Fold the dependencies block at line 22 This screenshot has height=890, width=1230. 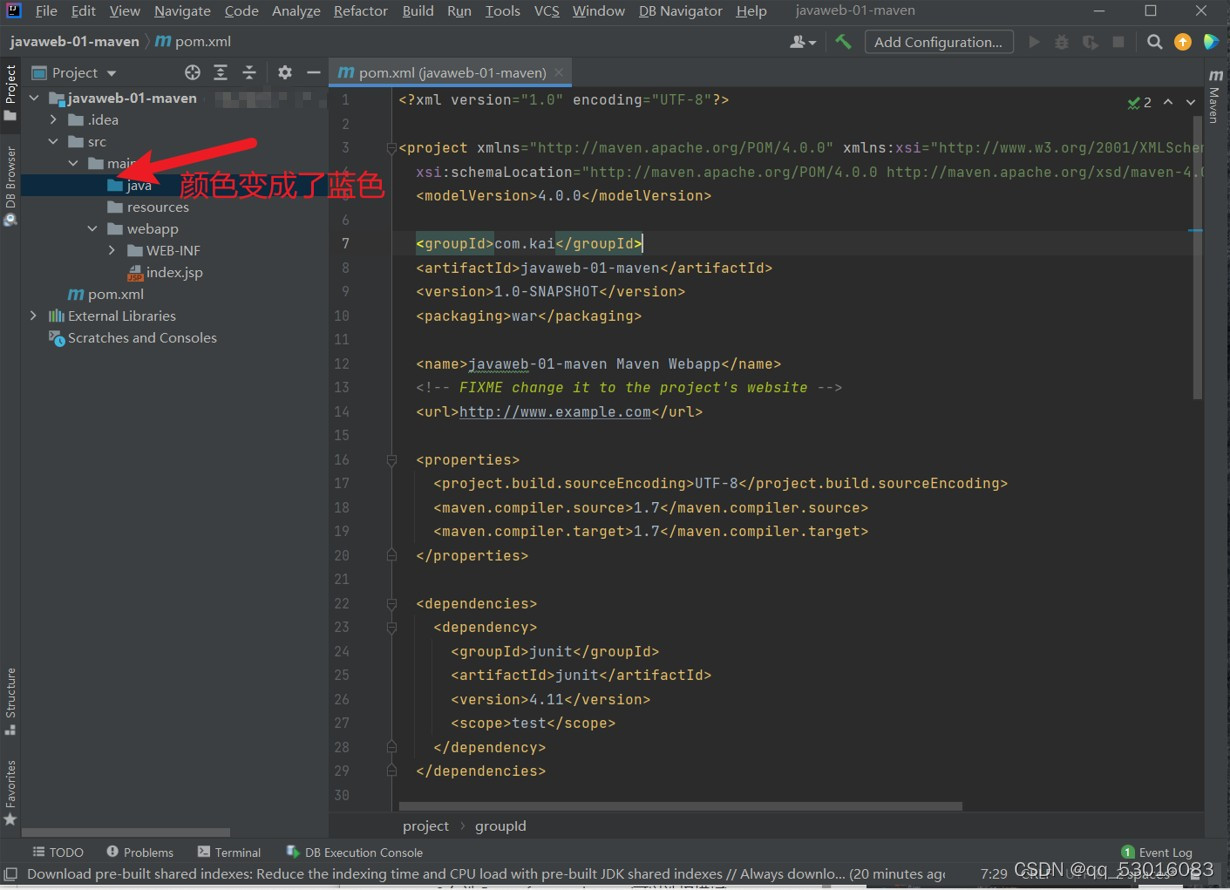pyautogui.click(x=391, y=604)
